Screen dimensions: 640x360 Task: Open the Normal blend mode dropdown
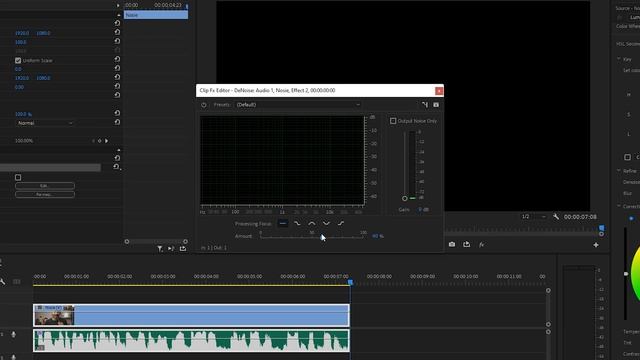coord(45,123)
